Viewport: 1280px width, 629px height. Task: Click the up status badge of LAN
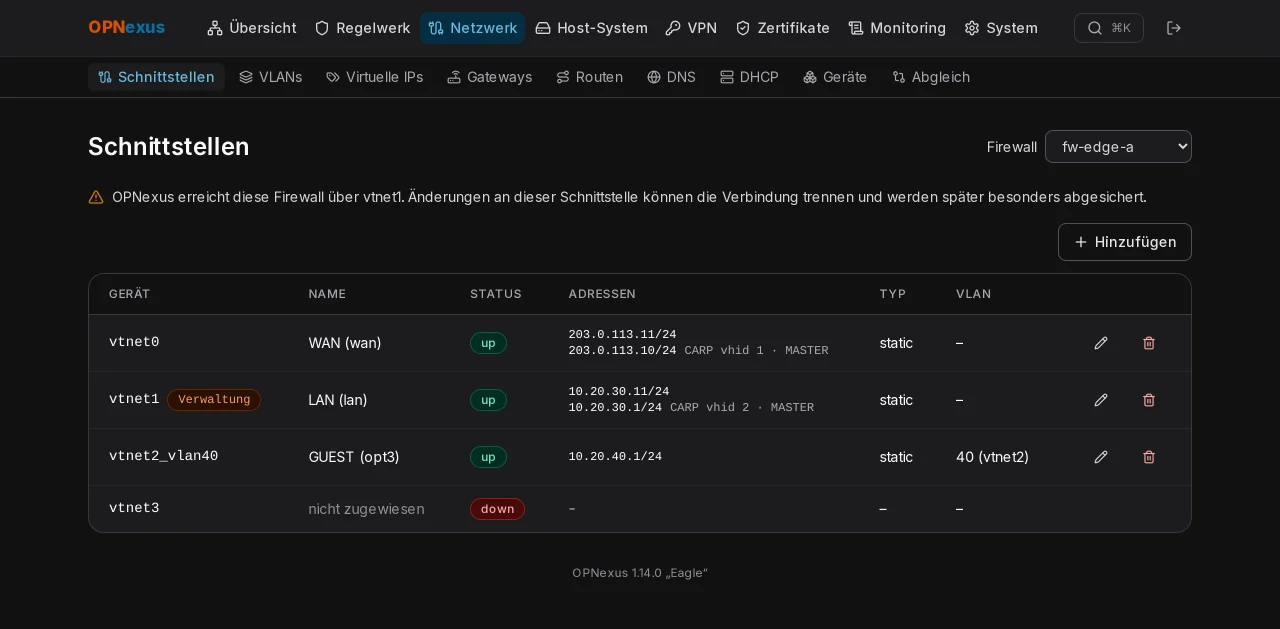488,400
